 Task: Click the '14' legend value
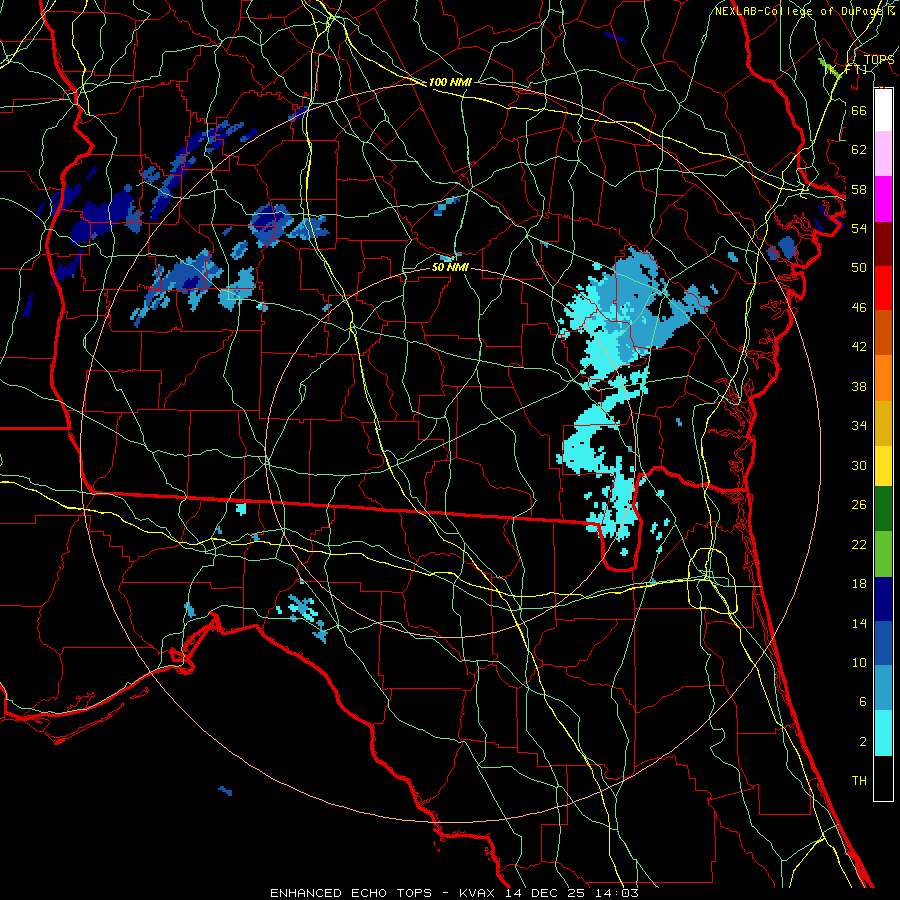(x=859, y=623)
